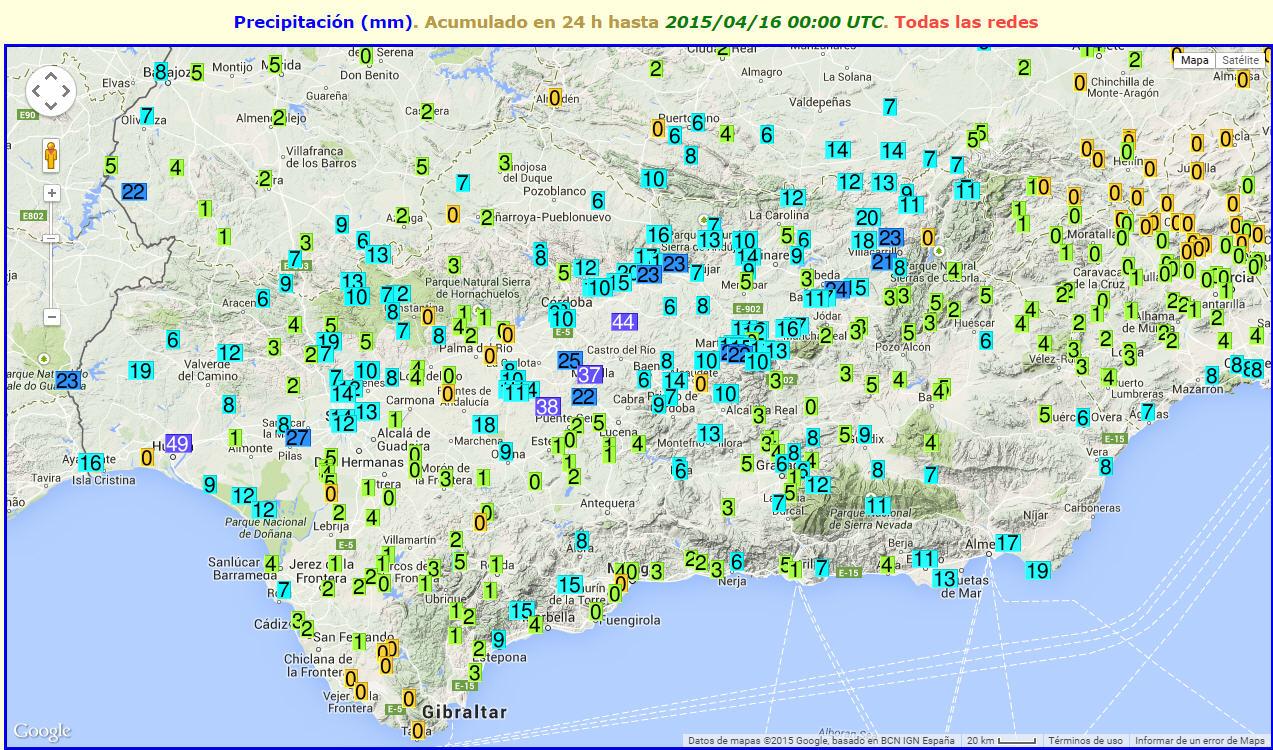Select the 6 mm marker next to Aracena
This screenshot has height=750, width=1273.
pos(262,298)
